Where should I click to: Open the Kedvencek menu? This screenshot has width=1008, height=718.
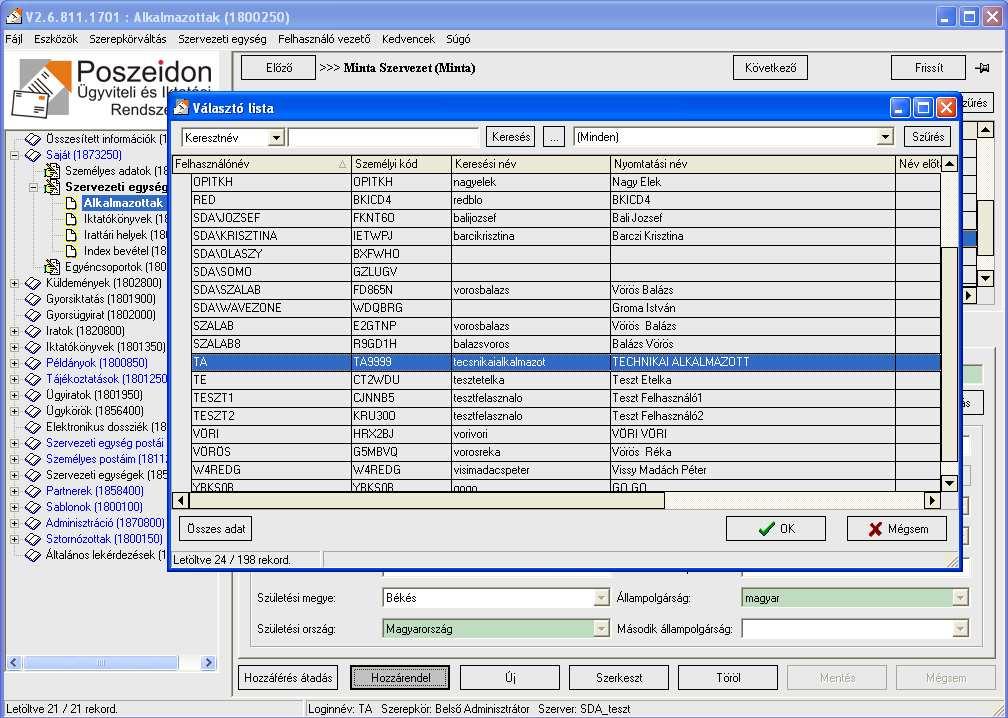[408, 39]
